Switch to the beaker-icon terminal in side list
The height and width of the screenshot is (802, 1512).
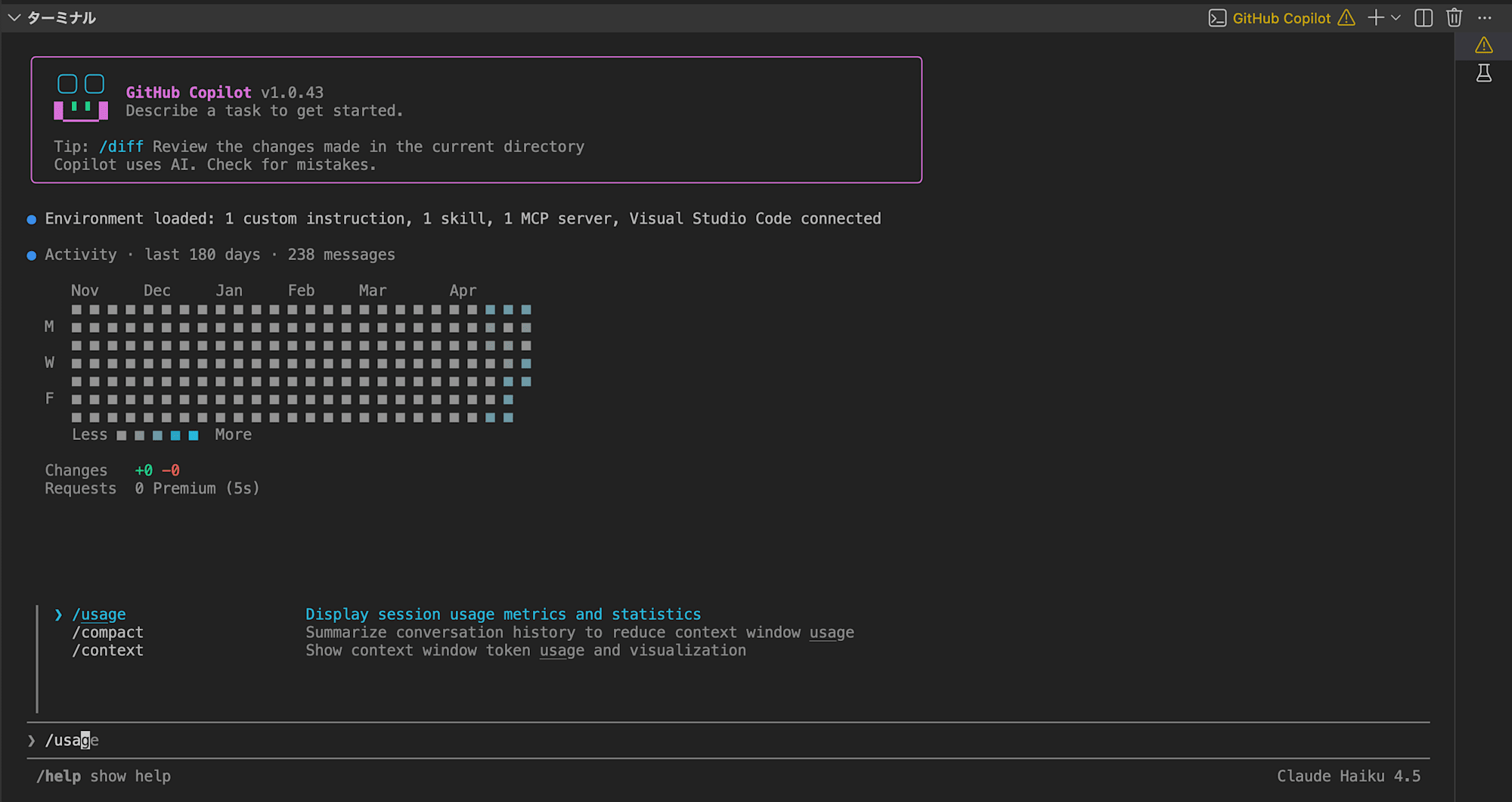point(1484,73)
